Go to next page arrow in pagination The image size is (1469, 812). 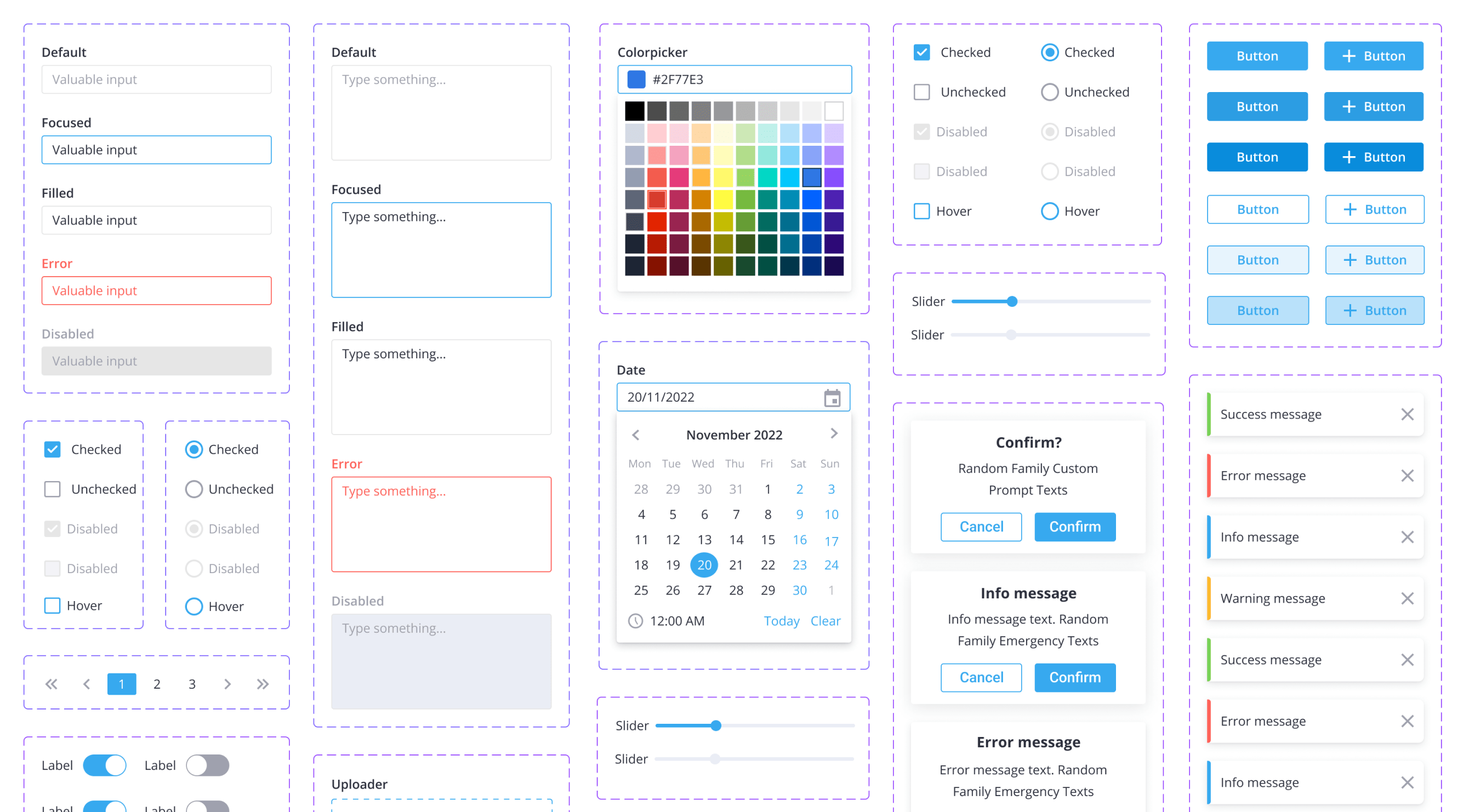[x=227, y=684]
